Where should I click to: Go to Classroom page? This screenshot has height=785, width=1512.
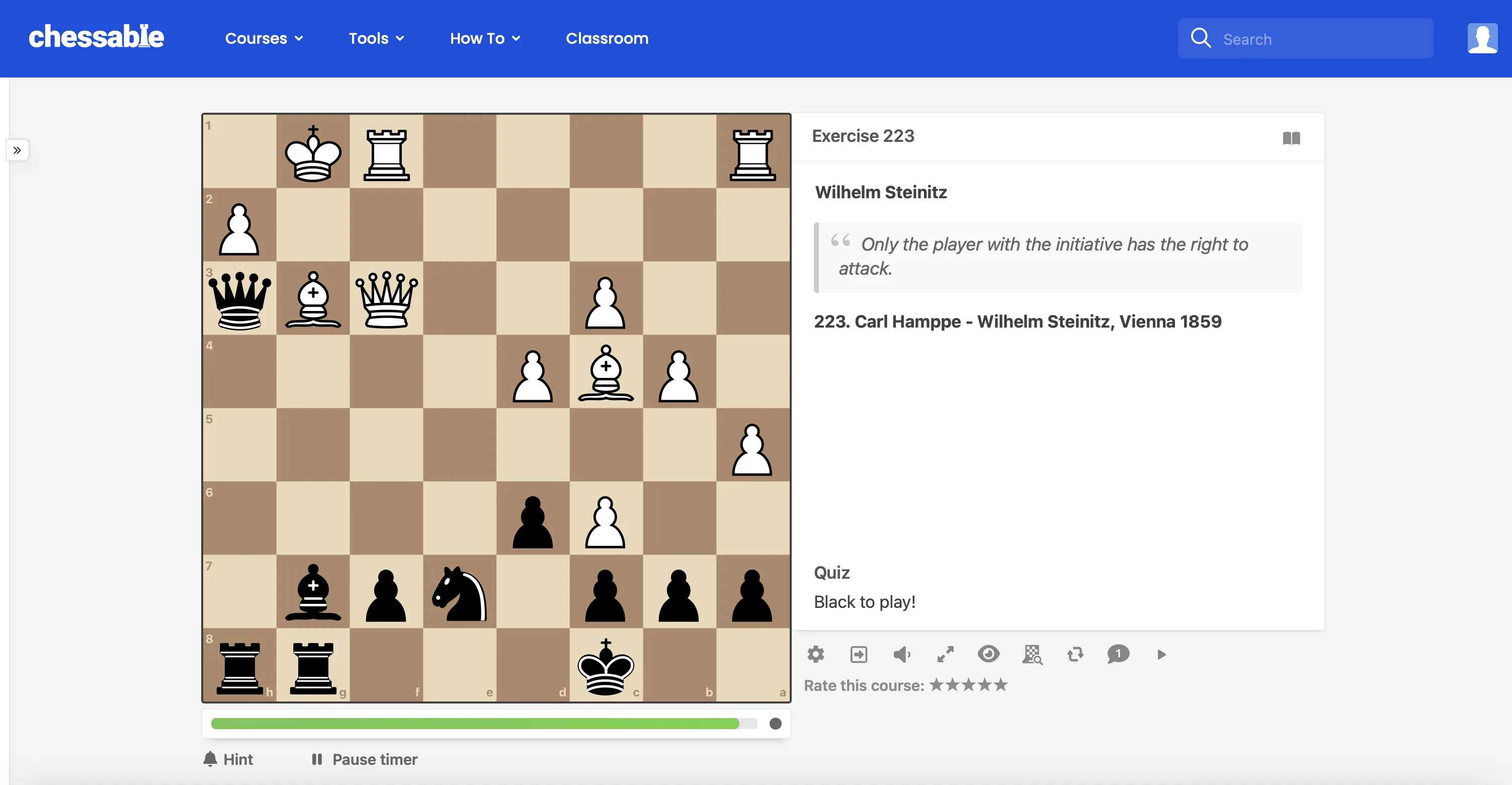607,39
